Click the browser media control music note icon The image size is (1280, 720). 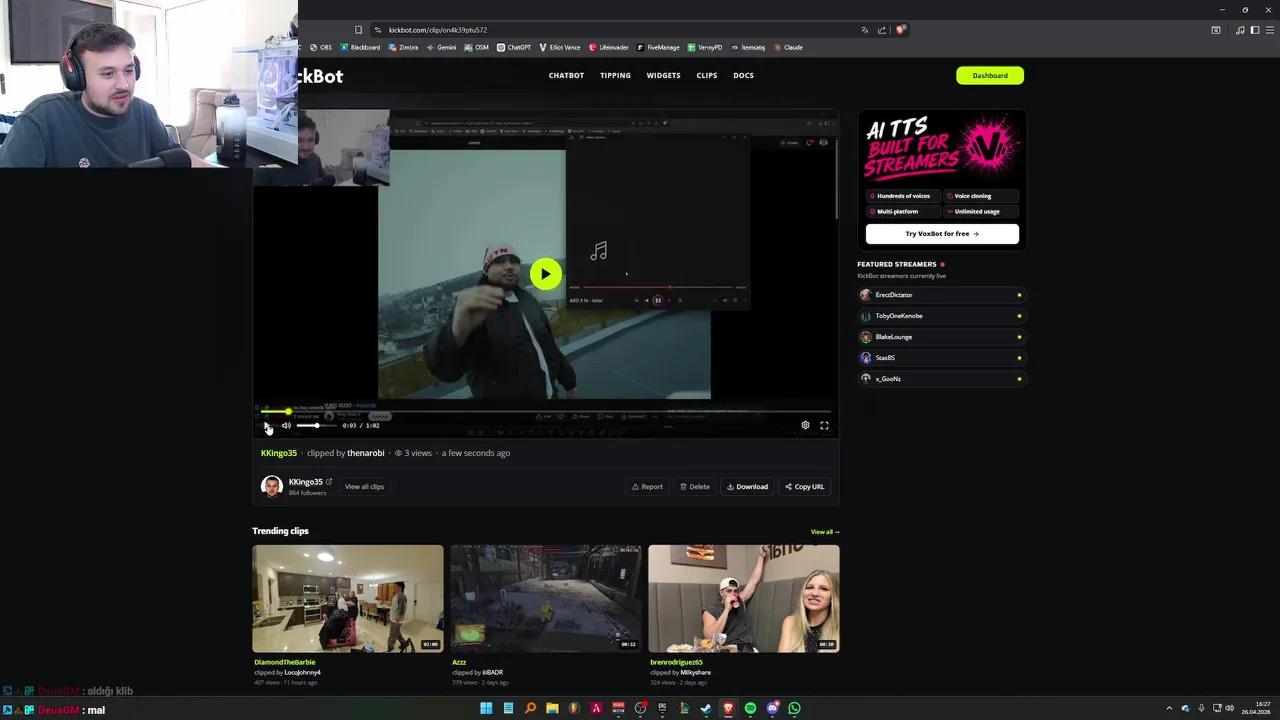click(x=1240, y=30)
